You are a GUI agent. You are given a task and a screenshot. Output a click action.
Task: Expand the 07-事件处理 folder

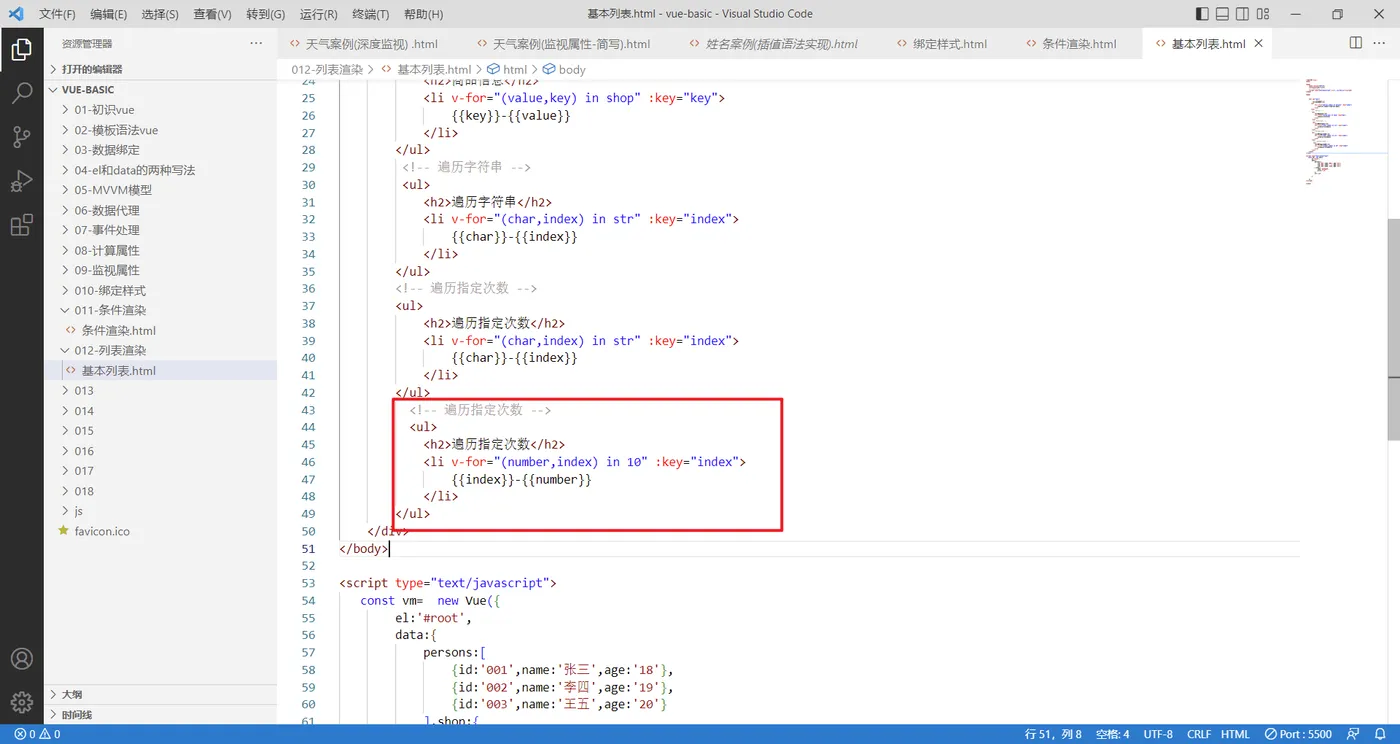160,230
